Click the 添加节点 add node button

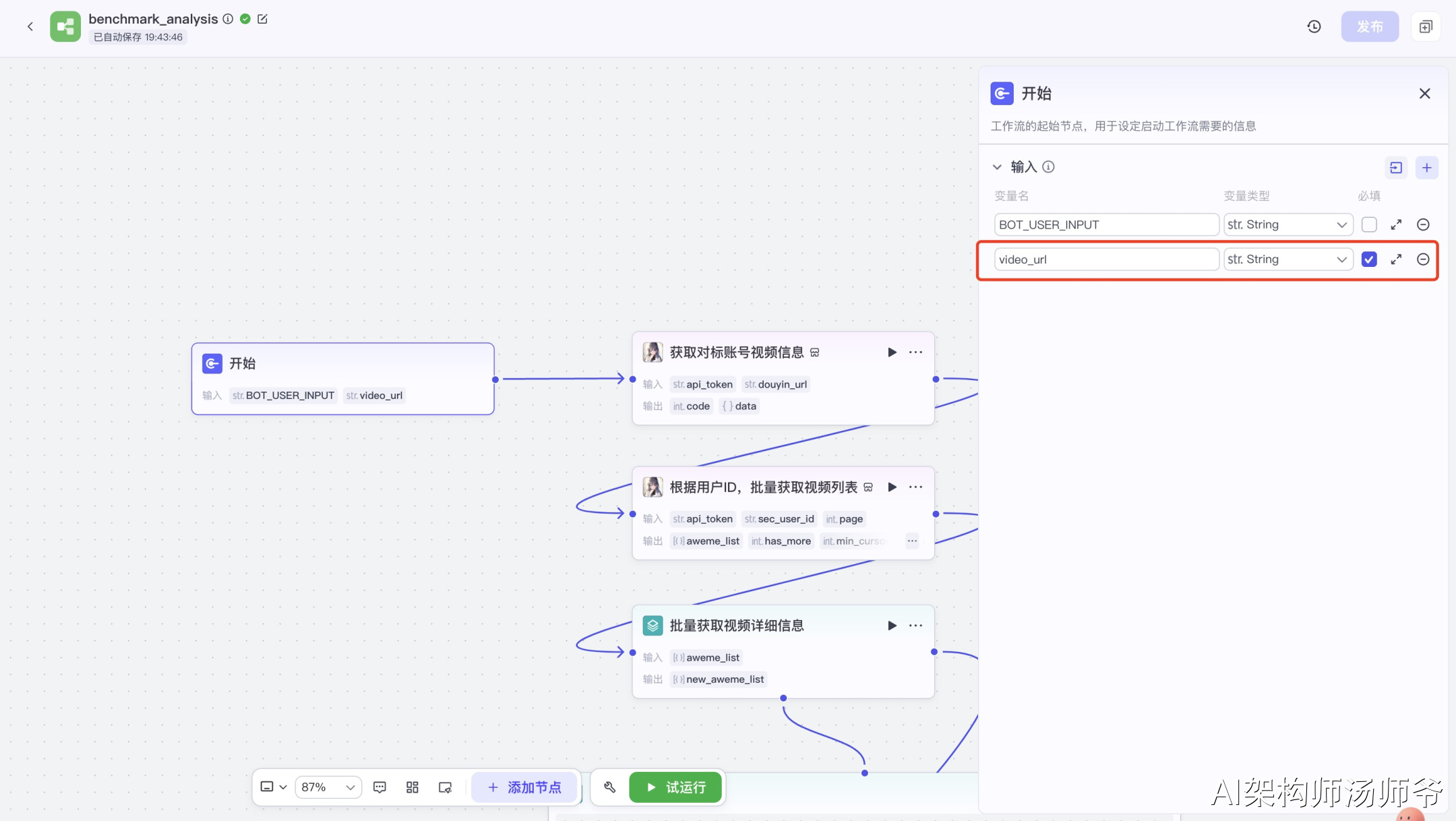click(524, 787)
